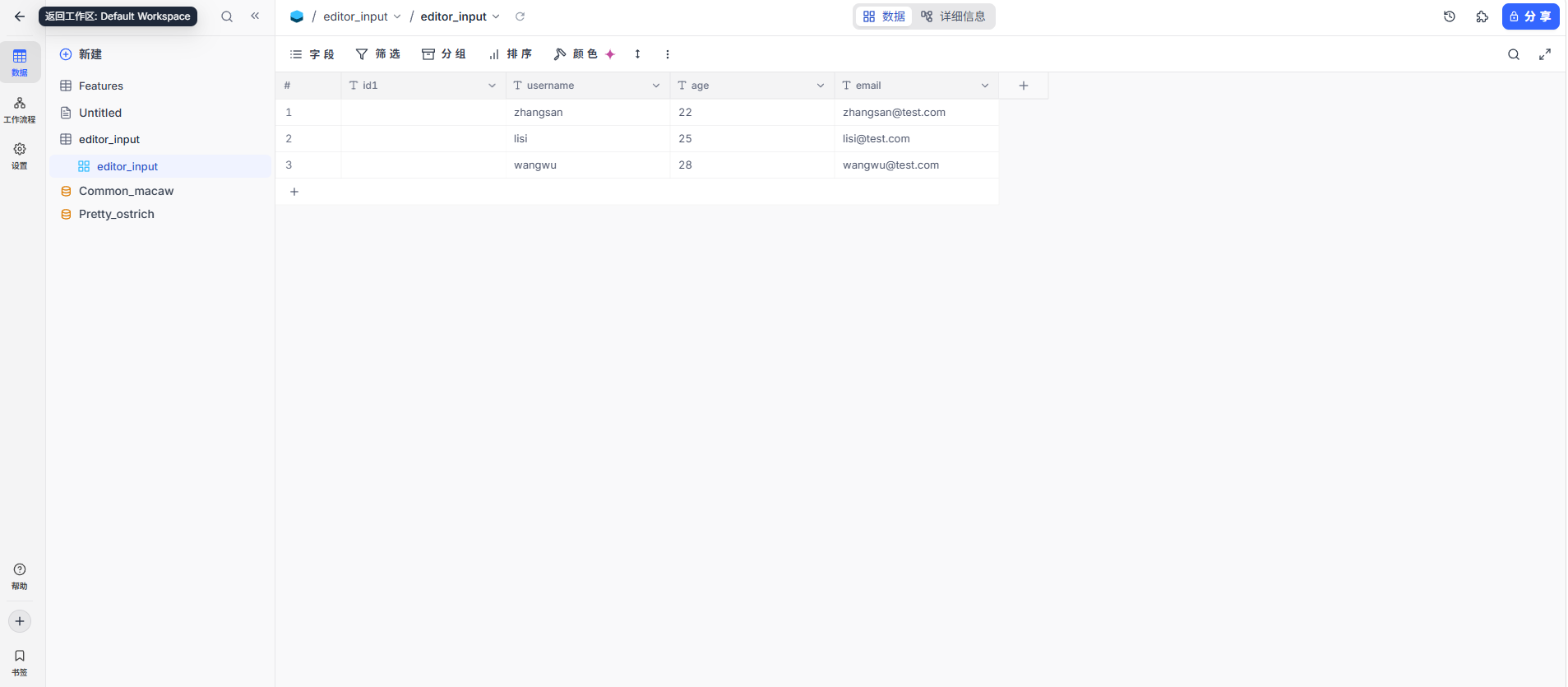1568x687 pixels.
Task: Select the editor_input table in sidebar
Action: click(160, 139)
